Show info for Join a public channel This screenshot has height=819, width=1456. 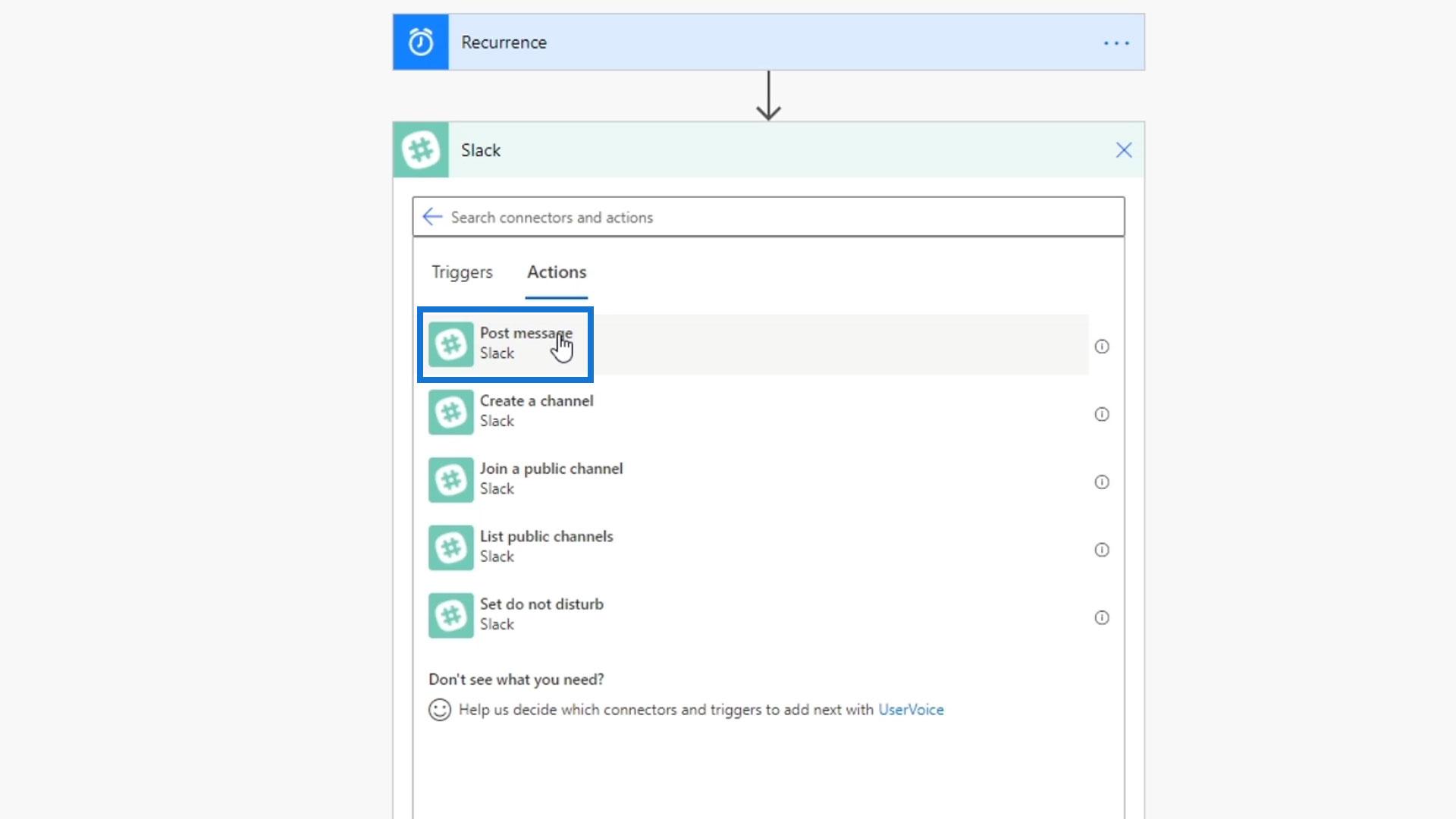pyautogui.click(x=1101, y=482)
